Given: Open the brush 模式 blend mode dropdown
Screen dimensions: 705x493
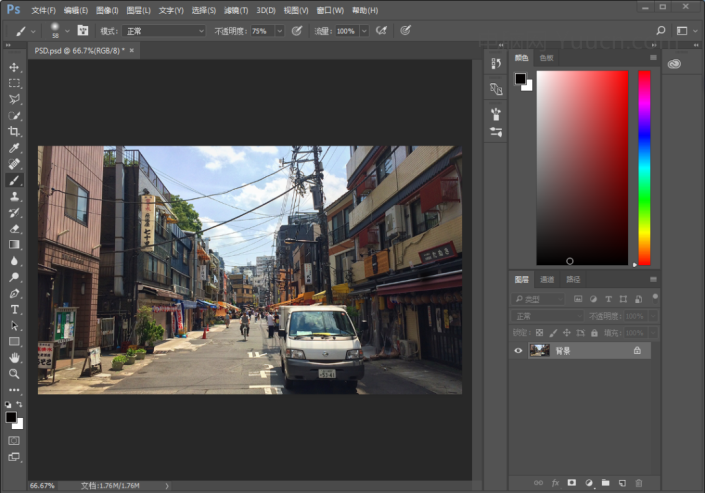Looking at the screenshot, I should [x=164, y=31].
